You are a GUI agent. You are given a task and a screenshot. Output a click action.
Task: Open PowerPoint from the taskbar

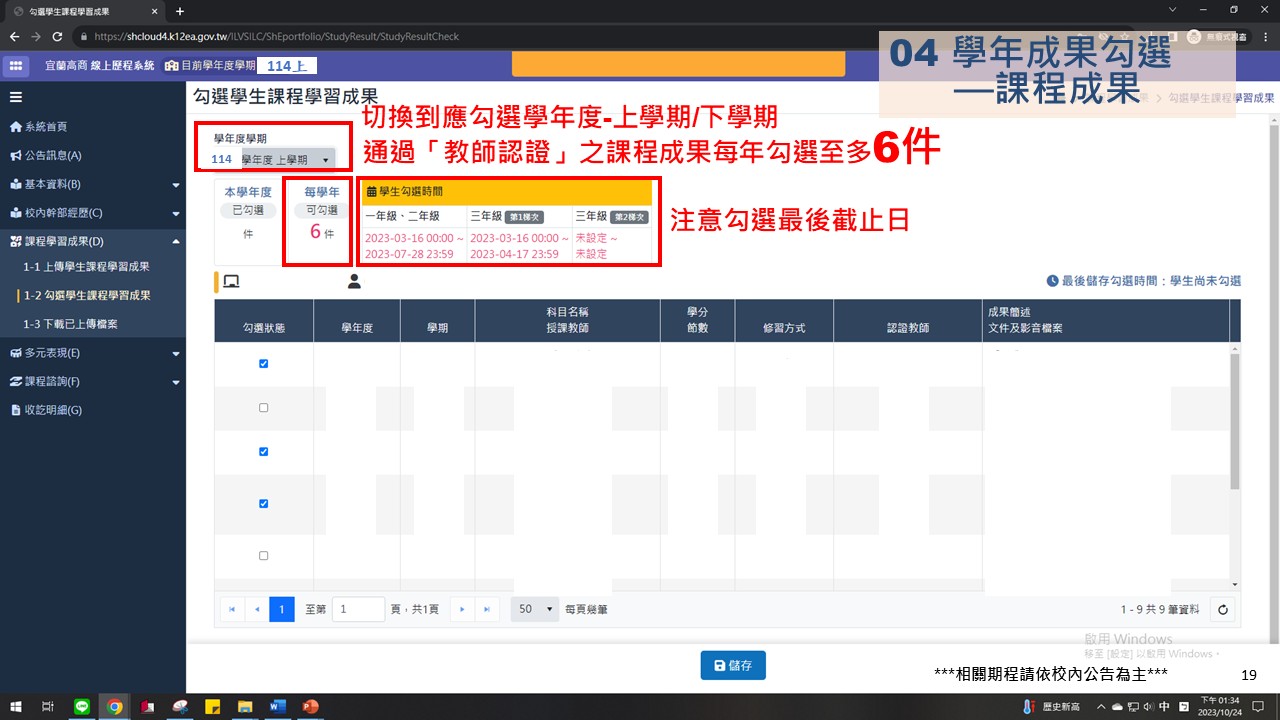309,706
